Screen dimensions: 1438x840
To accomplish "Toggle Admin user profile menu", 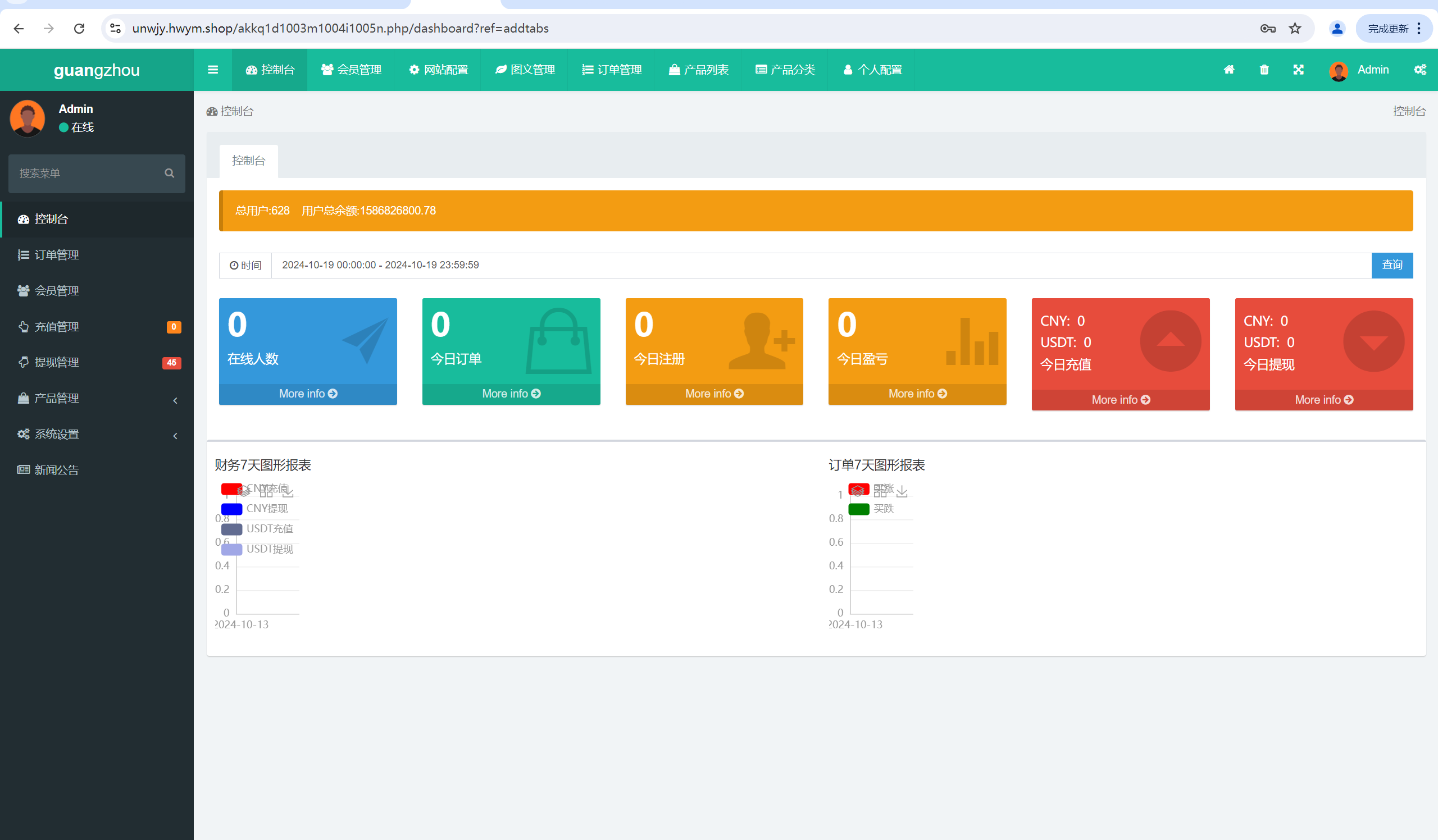I will coord(1362,69).
